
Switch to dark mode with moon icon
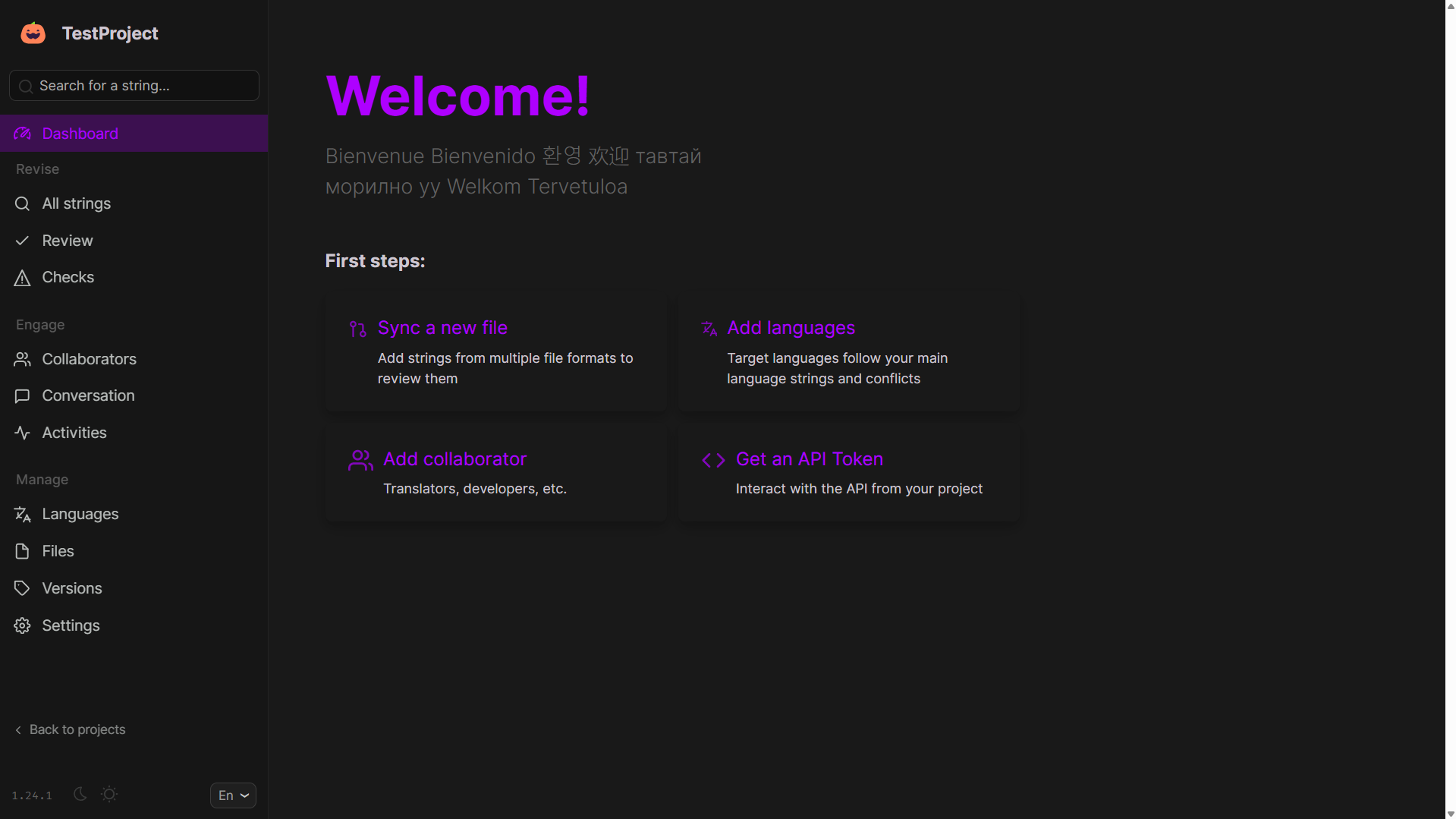pos(80,794)
